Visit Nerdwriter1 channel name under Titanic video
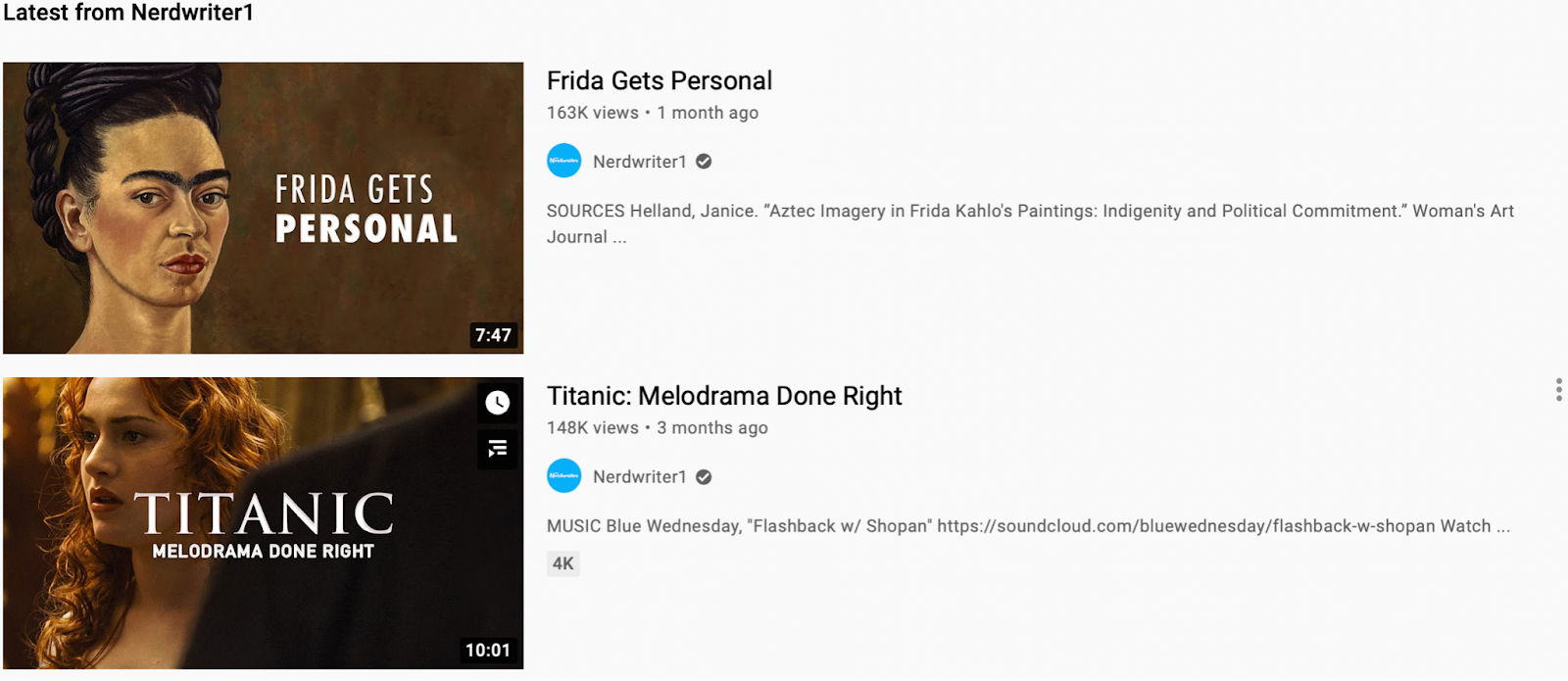Image resolution: width=1568 pixels, height=681 pixels. (x=640, y=477)
